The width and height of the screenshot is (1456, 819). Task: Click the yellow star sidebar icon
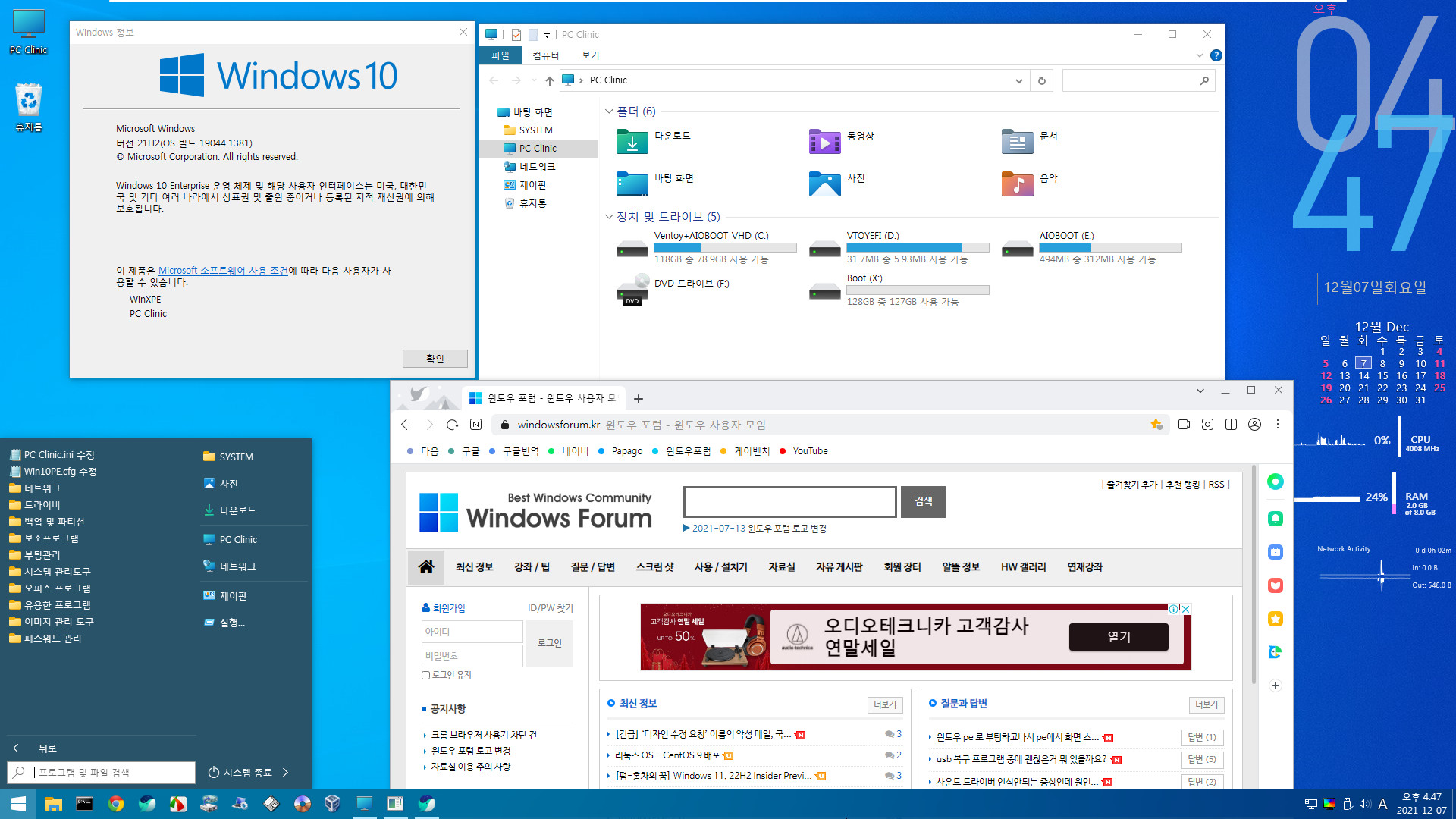[1276, 619]
